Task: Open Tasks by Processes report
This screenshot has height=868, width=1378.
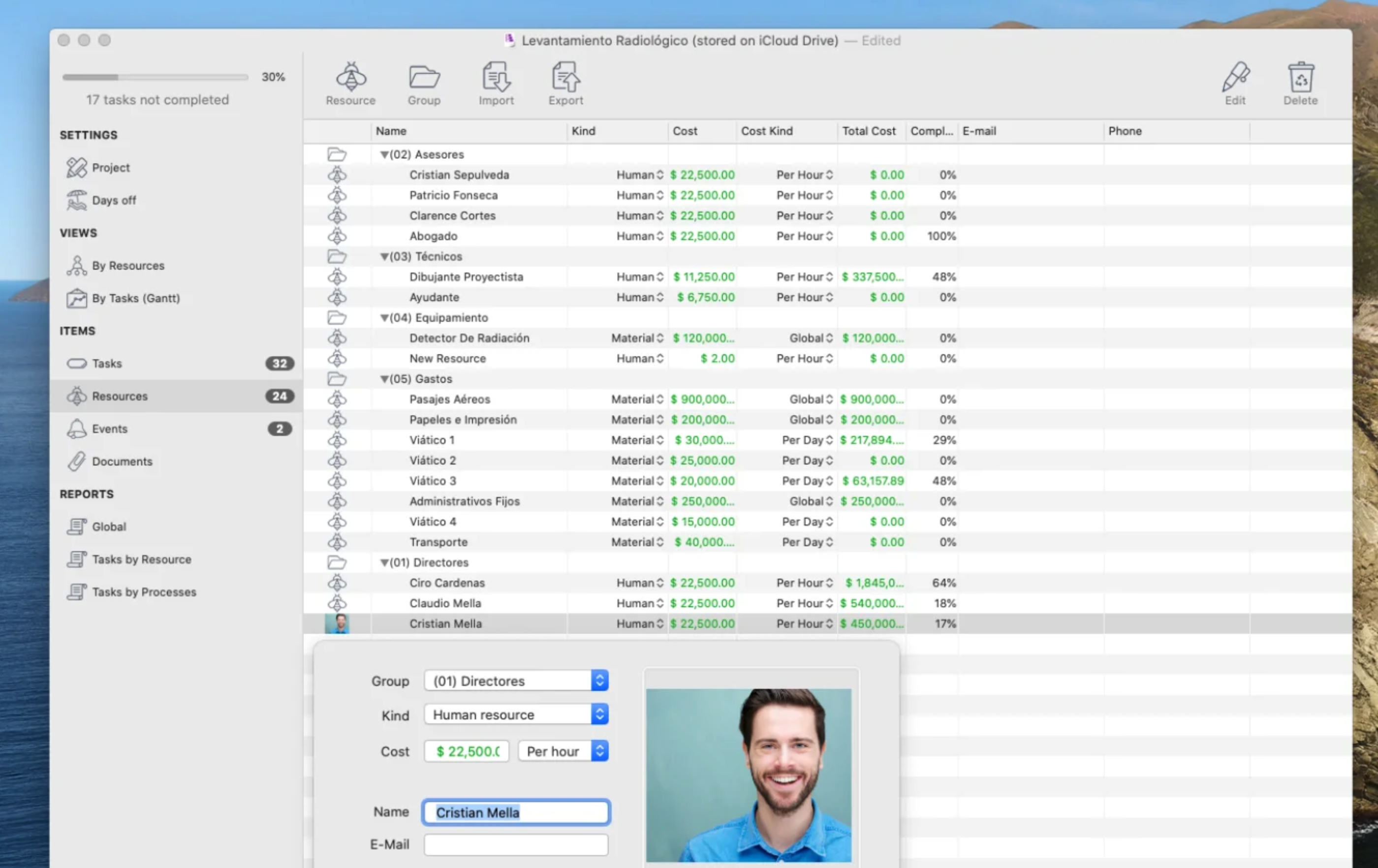Action: [131, 591]
